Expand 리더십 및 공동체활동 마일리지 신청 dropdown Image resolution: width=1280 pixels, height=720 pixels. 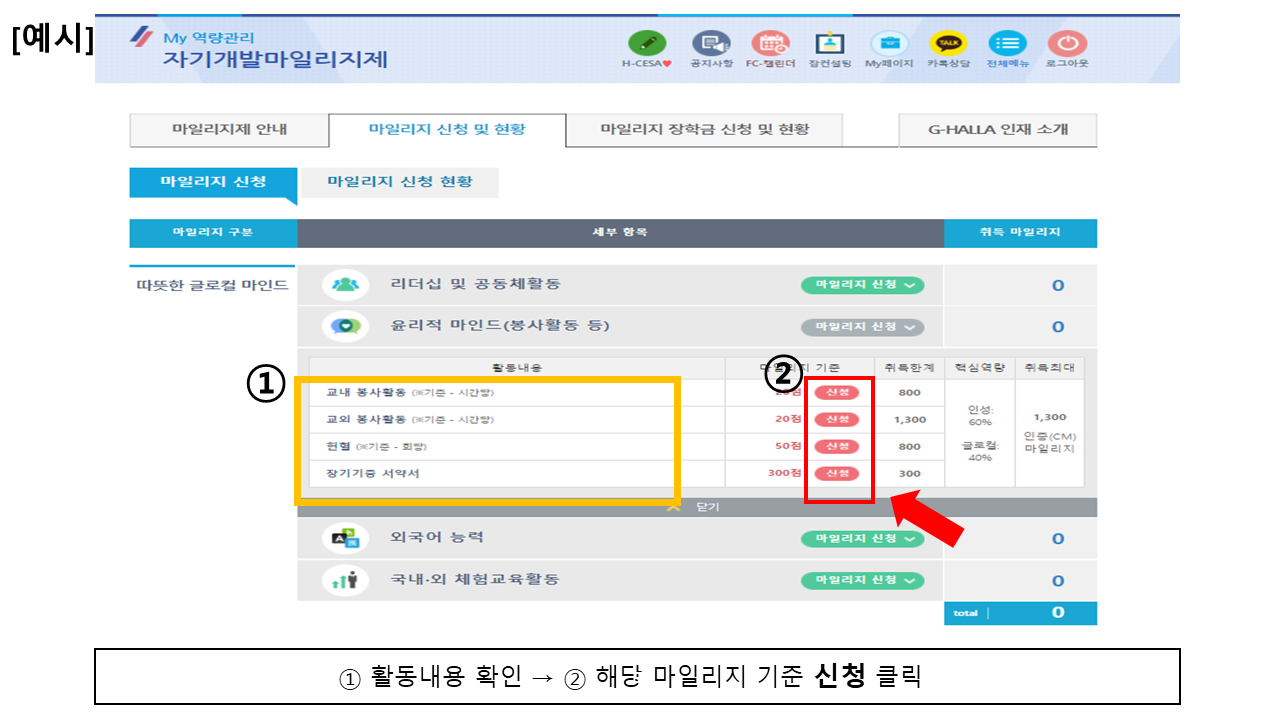tap(862, 285)
